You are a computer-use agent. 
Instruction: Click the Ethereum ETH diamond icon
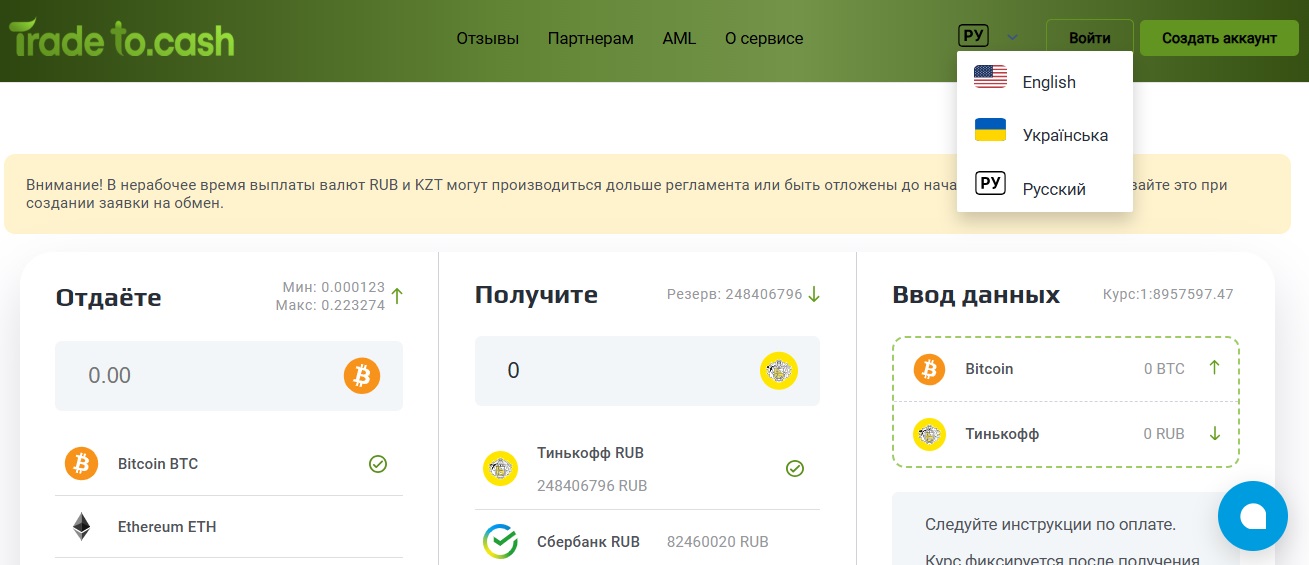click(81, 527)
